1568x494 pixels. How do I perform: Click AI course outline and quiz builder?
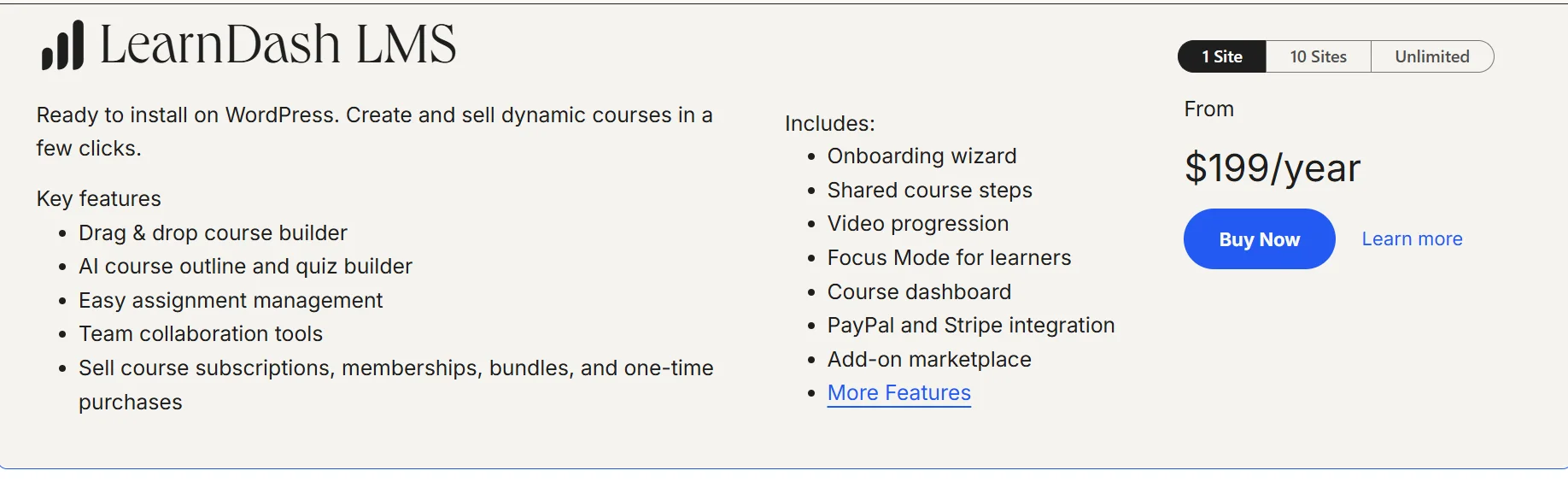pos(245,267)
